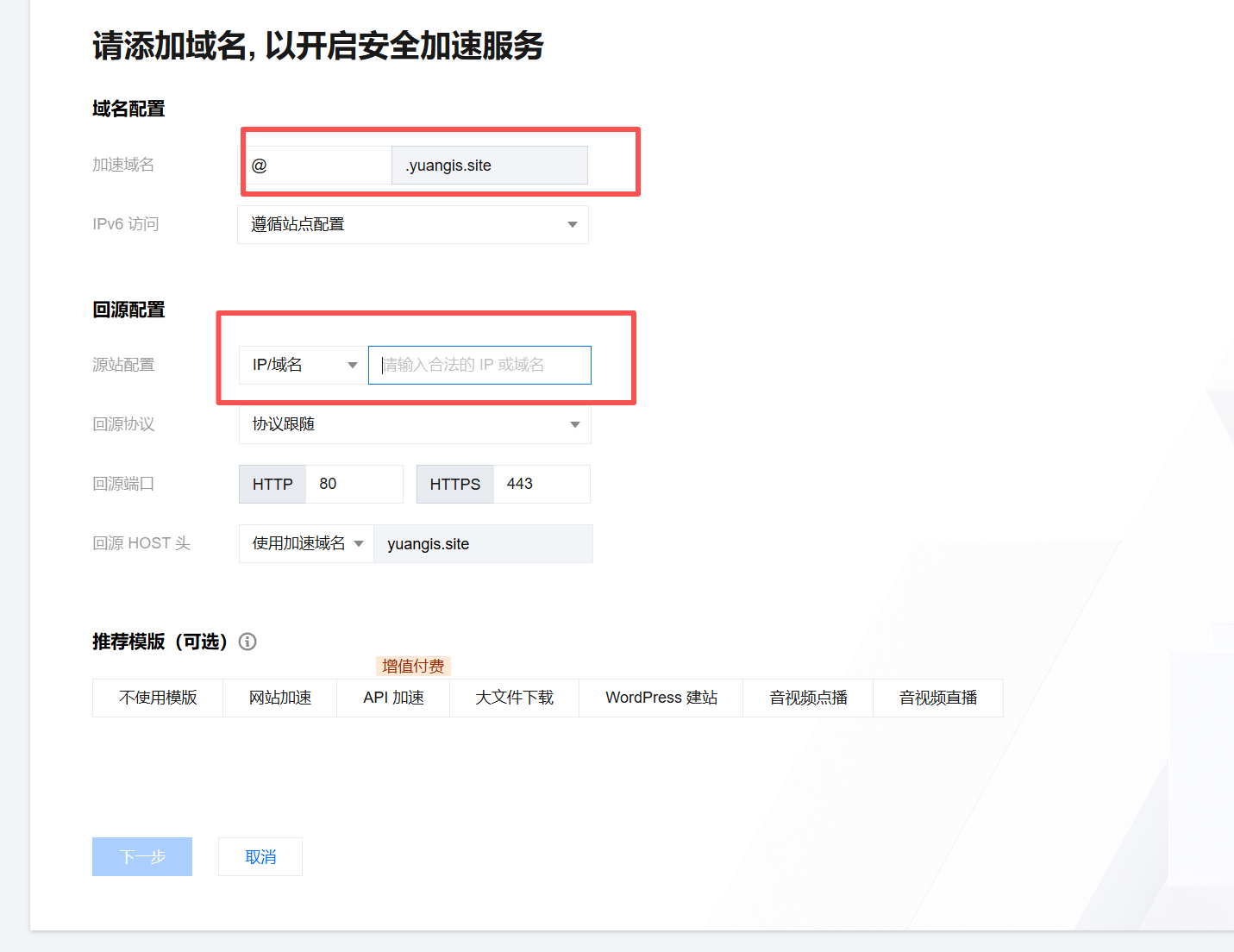Choose the API 加速 template
This screenshot has width=1234, height=952.
tap(393, 698)
